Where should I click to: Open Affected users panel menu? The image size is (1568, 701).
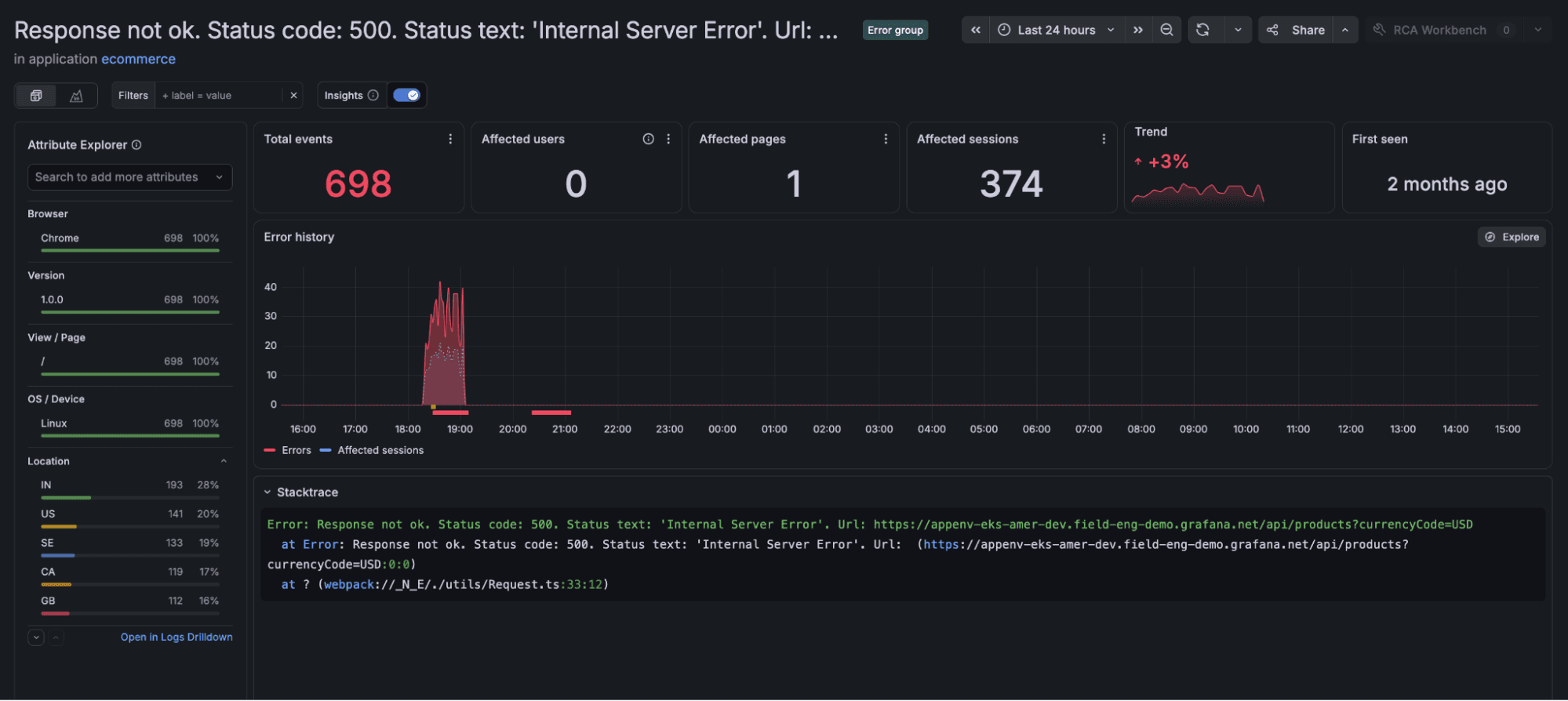click(668, 139)
